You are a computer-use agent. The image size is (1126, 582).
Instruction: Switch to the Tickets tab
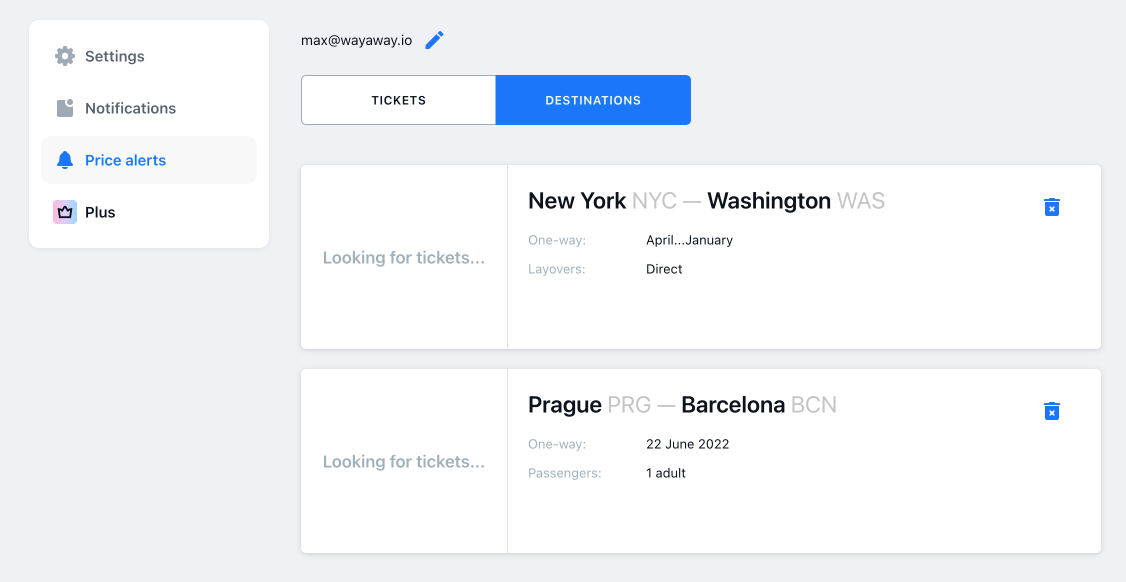[399, 100]
